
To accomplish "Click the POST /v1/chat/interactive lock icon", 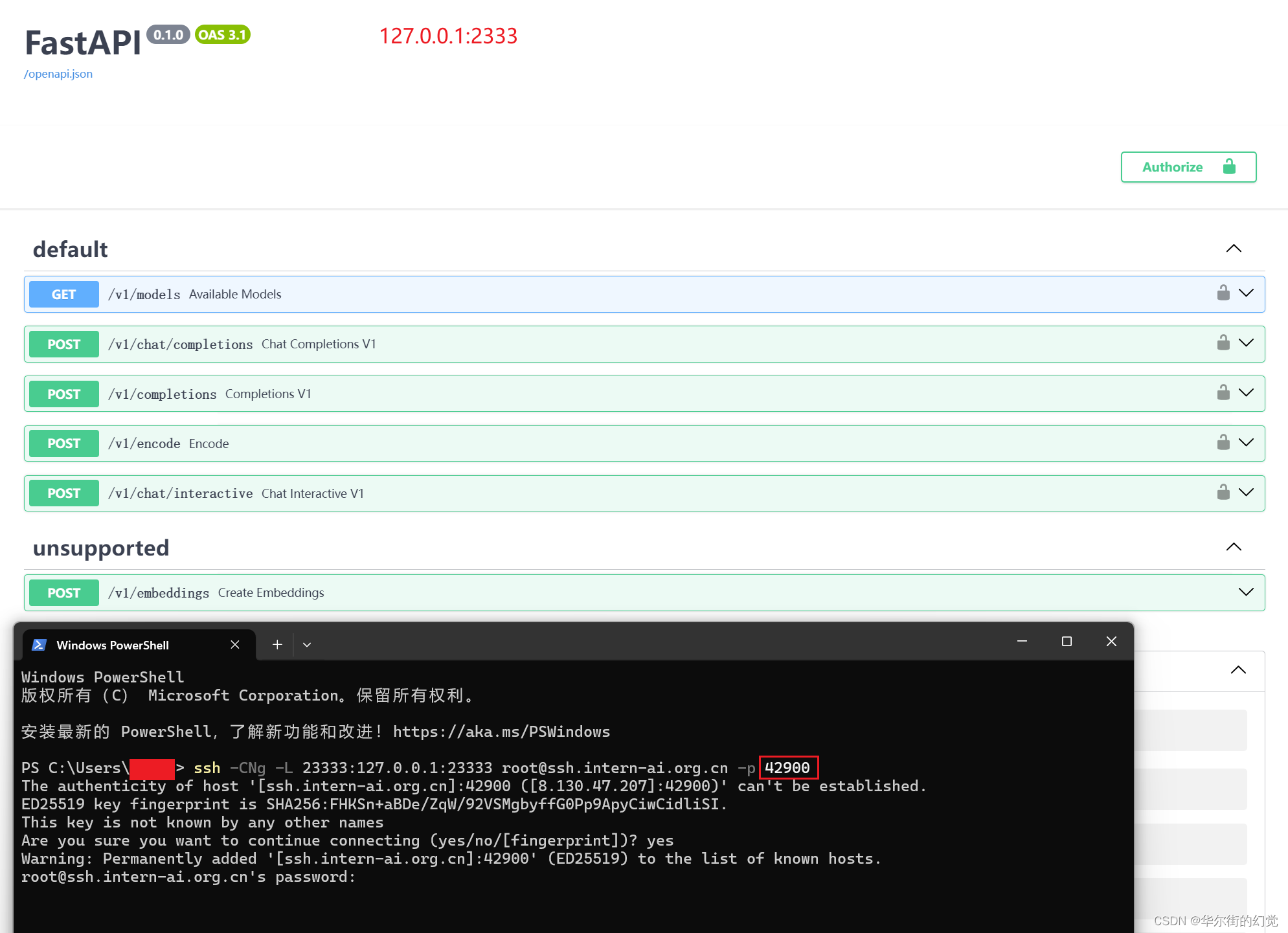I will click(1222, 492).
